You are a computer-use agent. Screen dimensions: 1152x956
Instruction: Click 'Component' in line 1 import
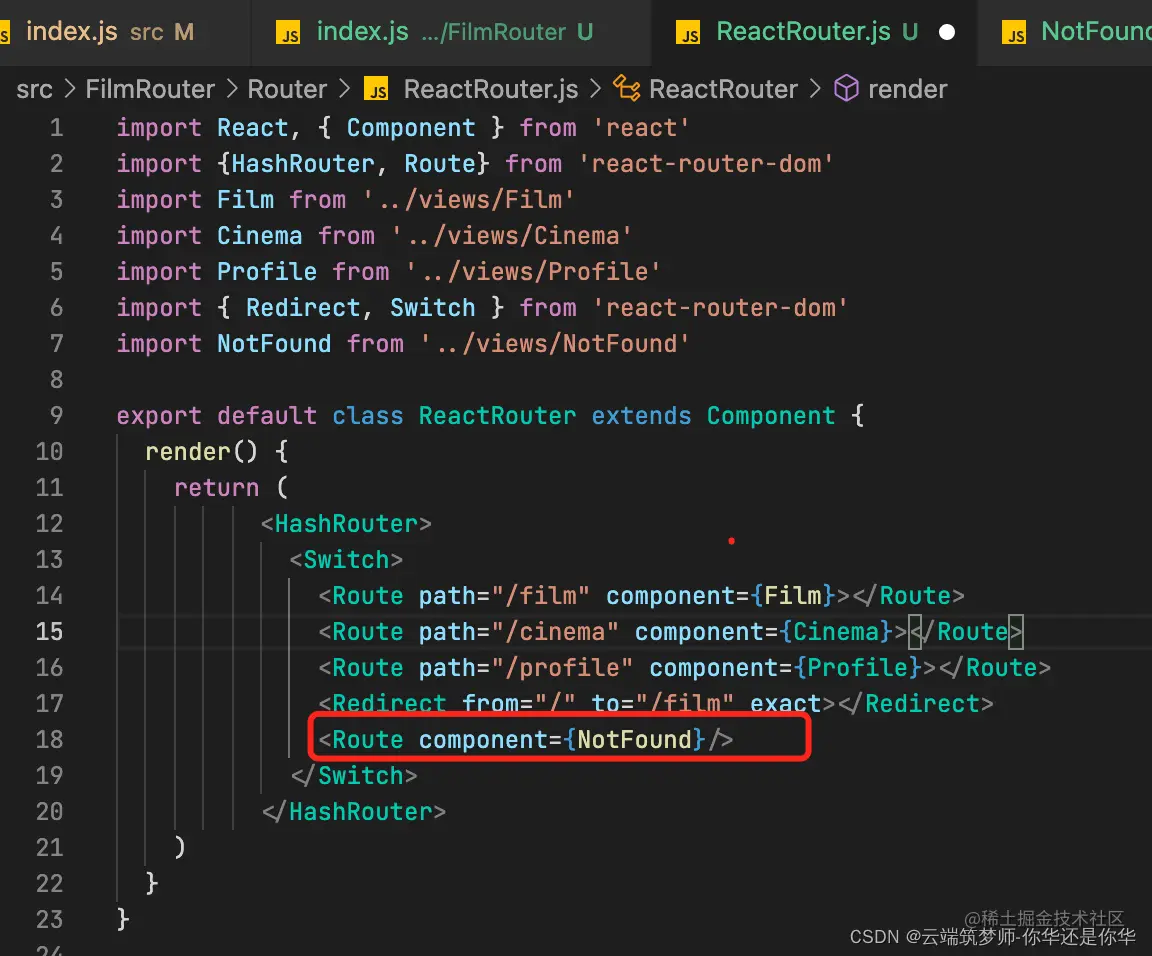pyautogui.click(x=411, y=128)
